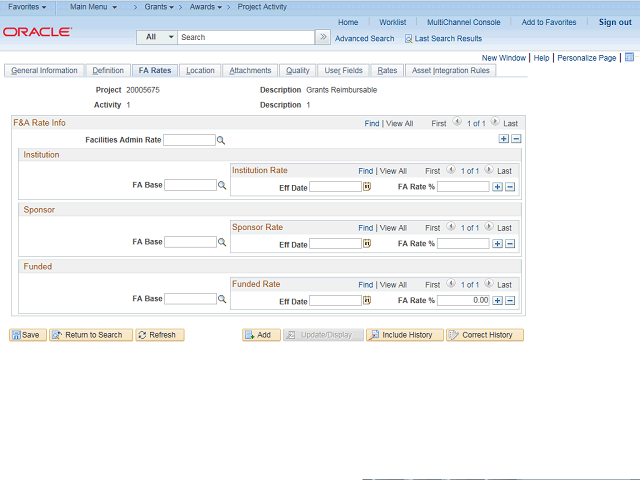The height and width of the screenshot is (480, 640).
Task: Click Personalize Page link
Action: point(587,58)
